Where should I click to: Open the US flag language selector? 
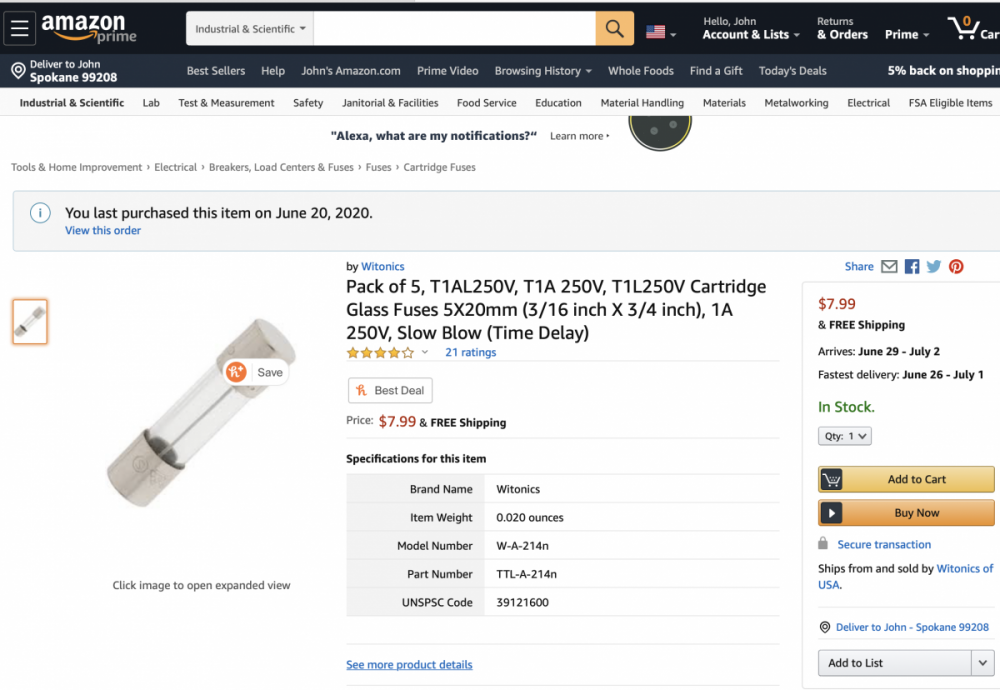pos(660,32)
